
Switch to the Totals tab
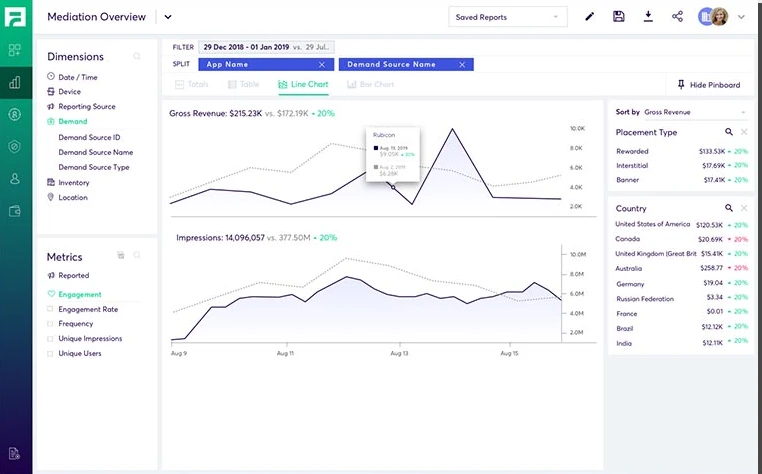point(191,84)
